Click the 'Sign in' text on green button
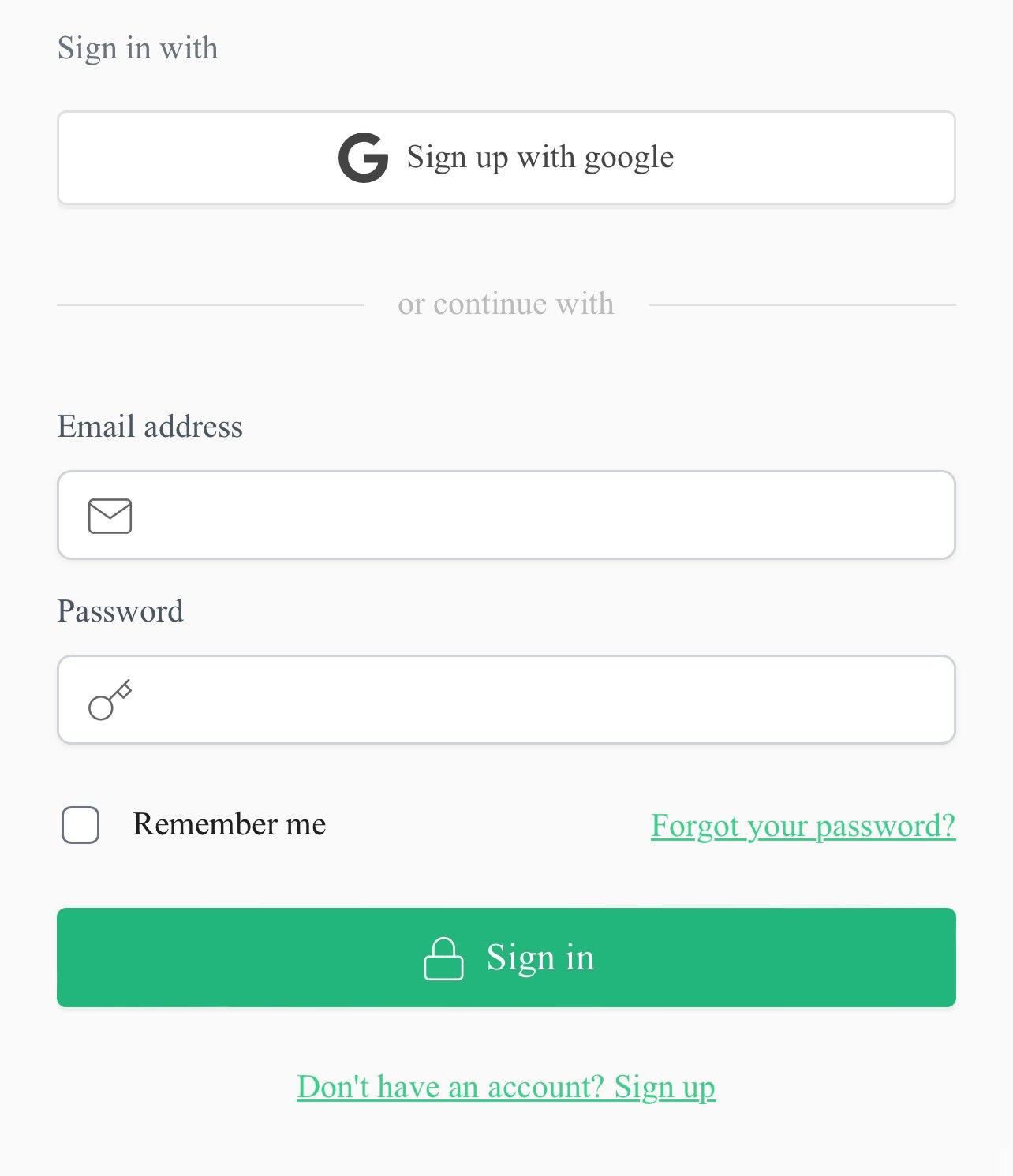 [540, 958]
